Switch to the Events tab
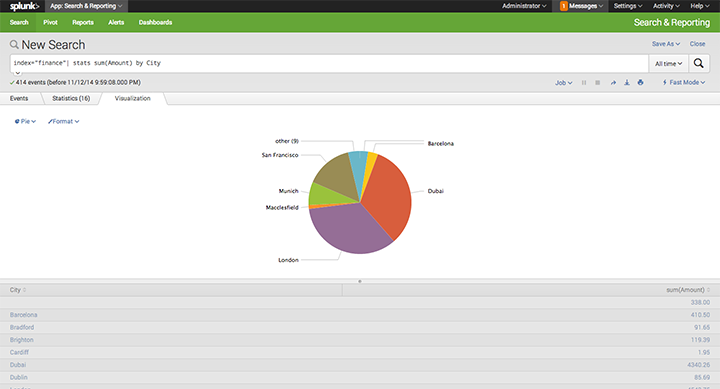Viewport: 720px width, 389px height. click(19, 98)
